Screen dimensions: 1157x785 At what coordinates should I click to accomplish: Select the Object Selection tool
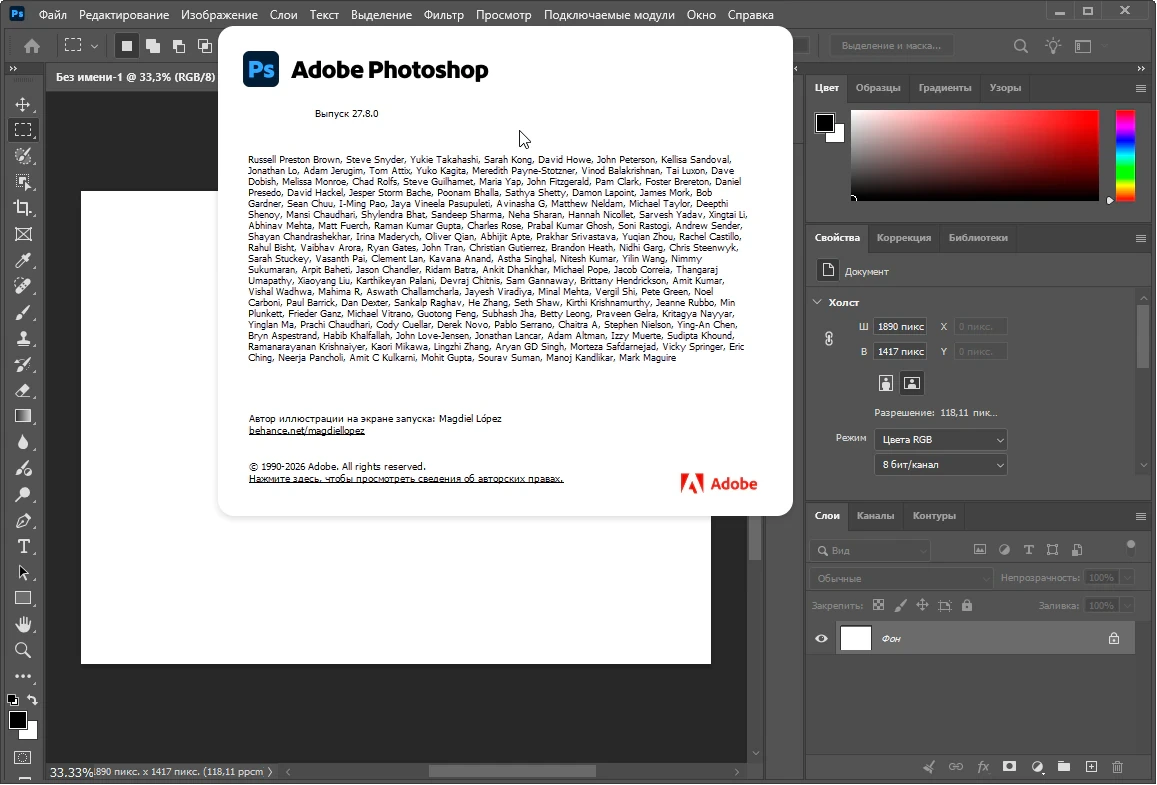(23, 181)
